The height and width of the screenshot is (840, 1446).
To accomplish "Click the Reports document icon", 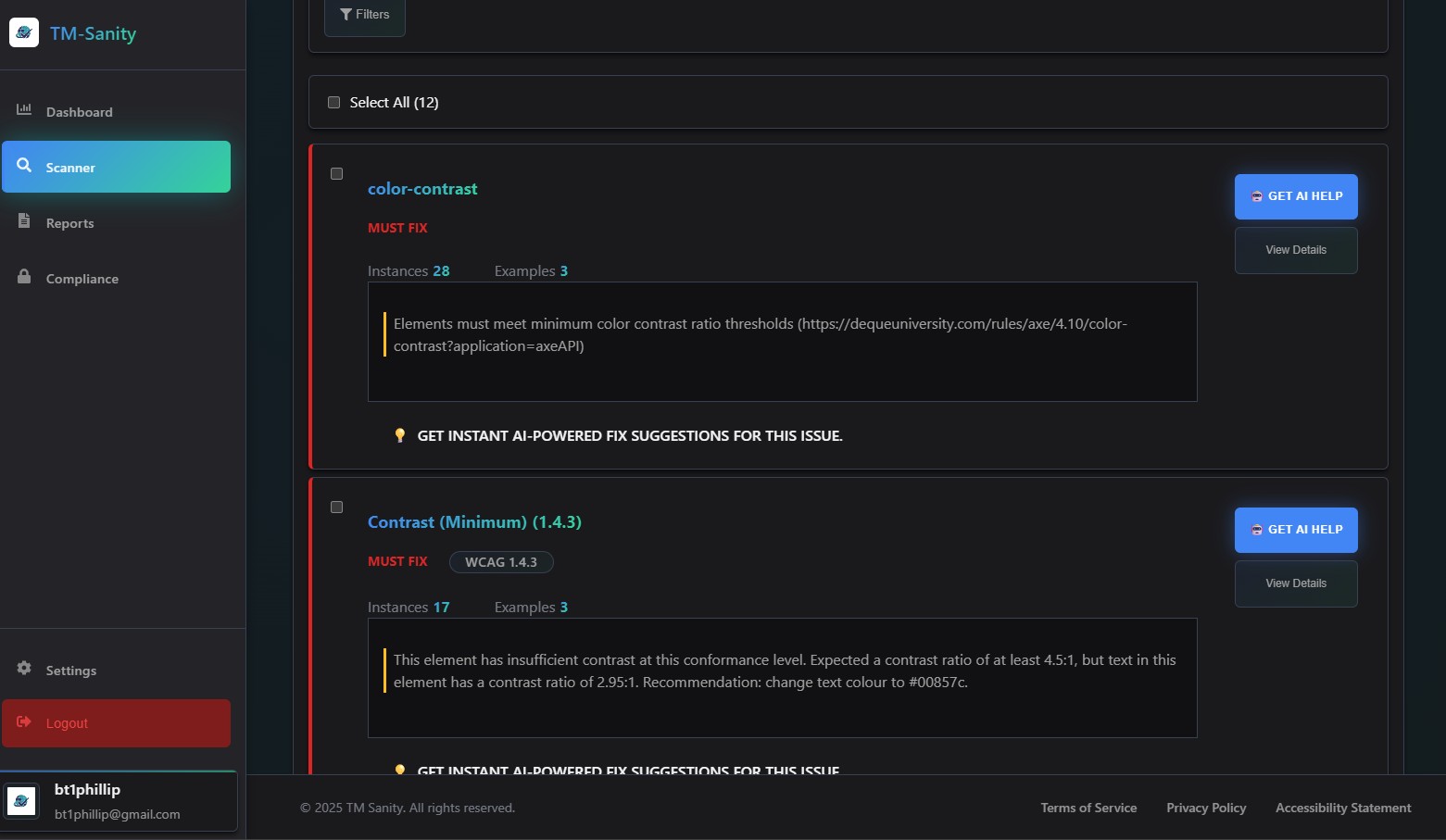I will (x=24, y=222).
